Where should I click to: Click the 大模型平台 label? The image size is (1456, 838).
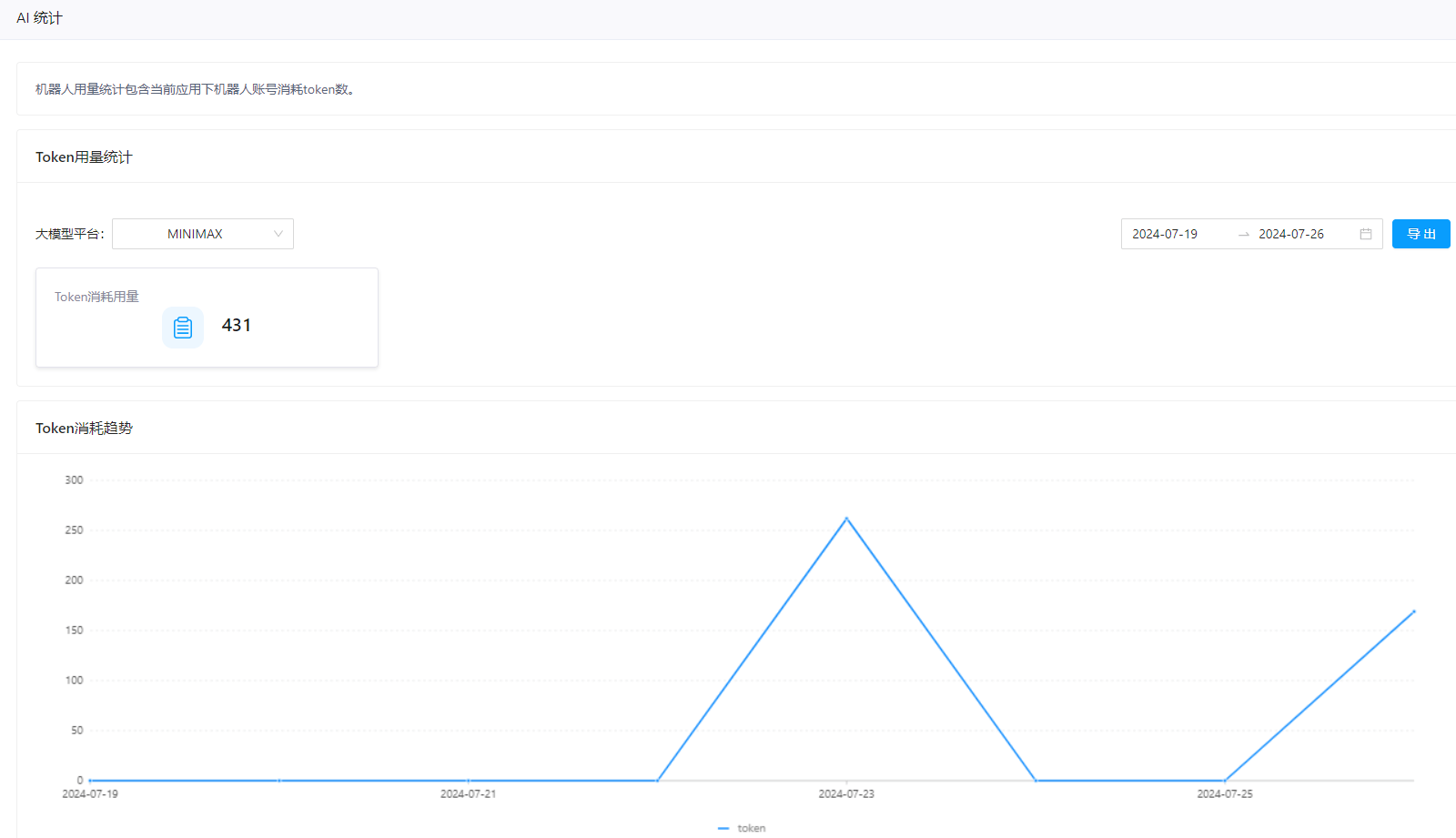[x=69, y=234]
